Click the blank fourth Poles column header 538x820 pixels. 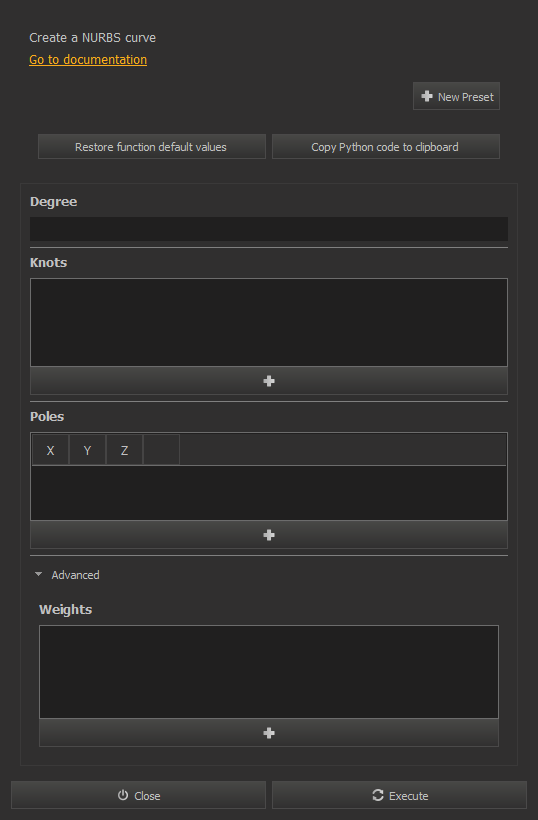click(x=162, y=450)
